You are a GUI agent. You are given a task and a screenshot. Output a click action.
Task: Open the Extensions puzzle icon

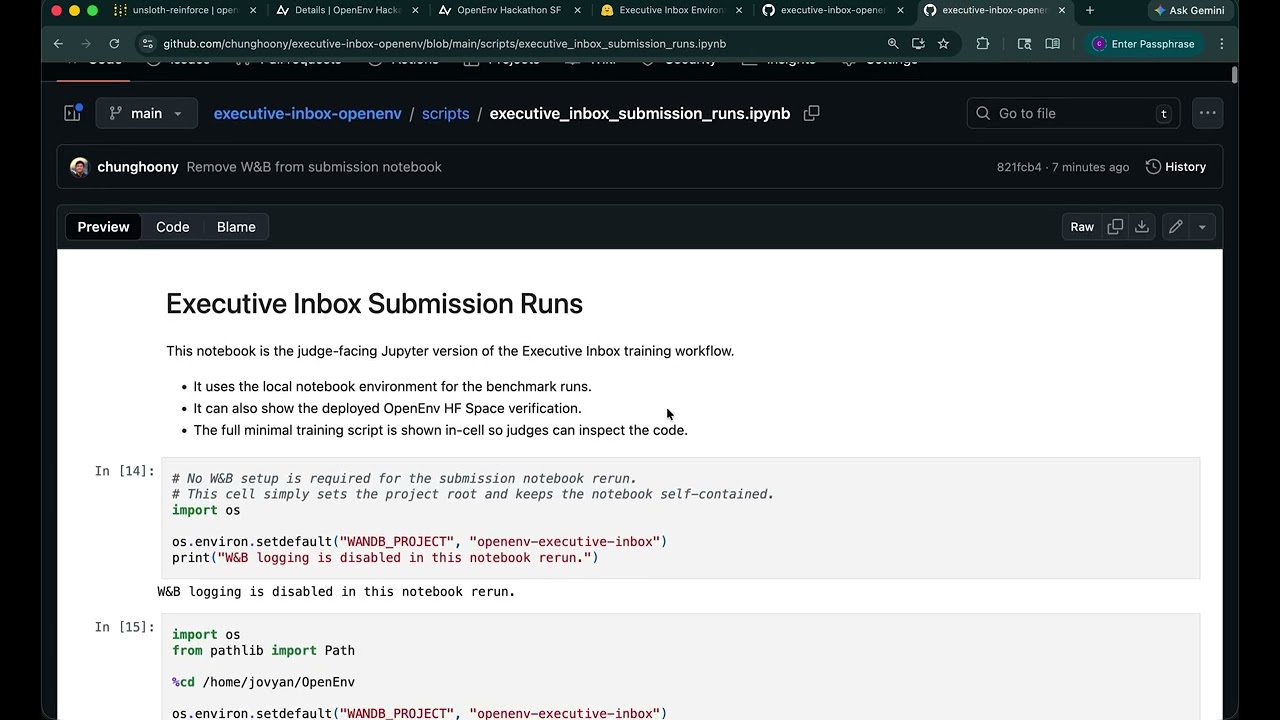[983, 44]
